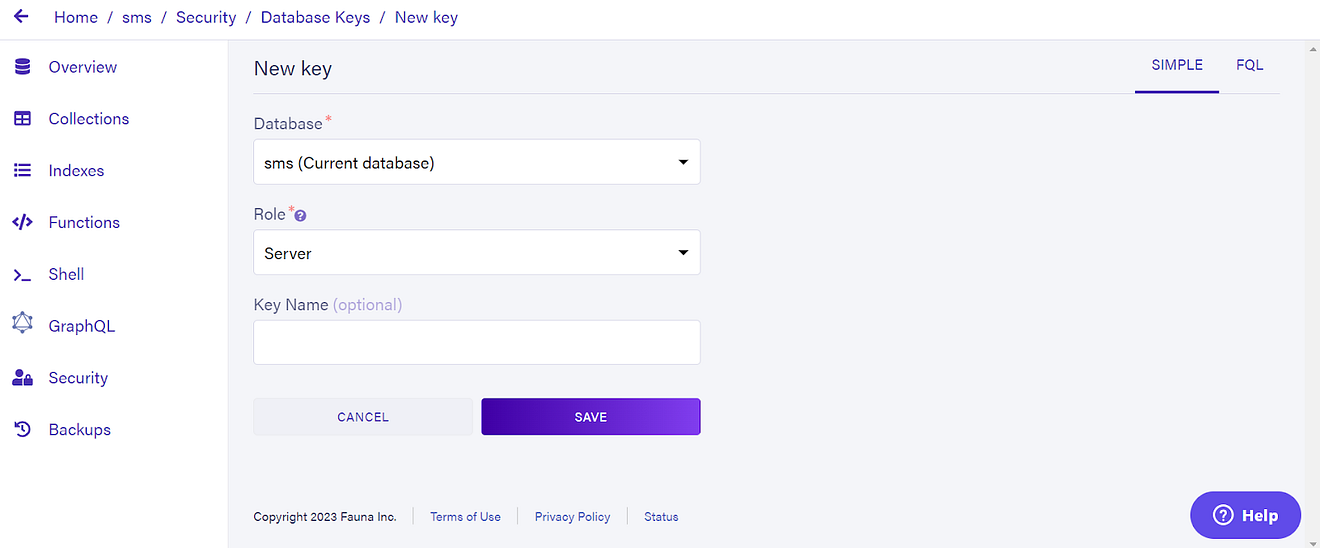Switch to the FQL tab
The width and height of the screenshot is (1320, 548).
click(1249, 65)
